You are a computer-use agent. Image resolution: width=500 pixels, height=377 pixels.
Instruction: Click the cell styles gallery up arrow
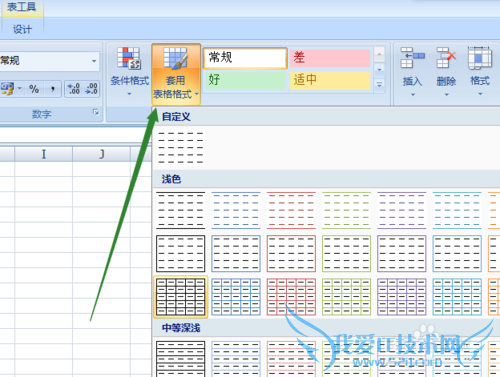pos(379,54)
